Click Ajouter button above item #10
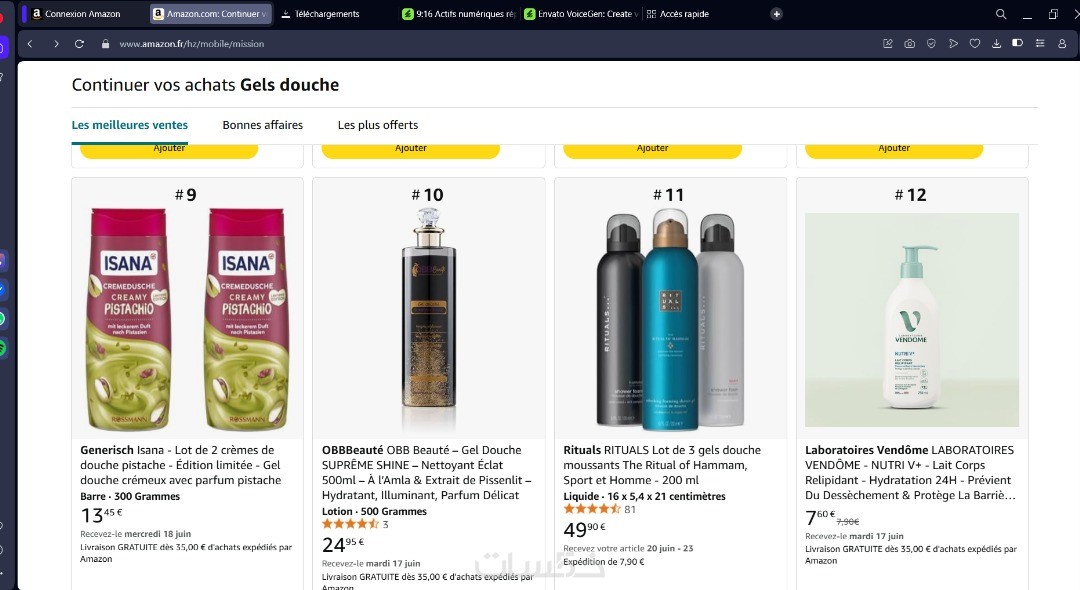1080x590 pixels. point(411,149)
